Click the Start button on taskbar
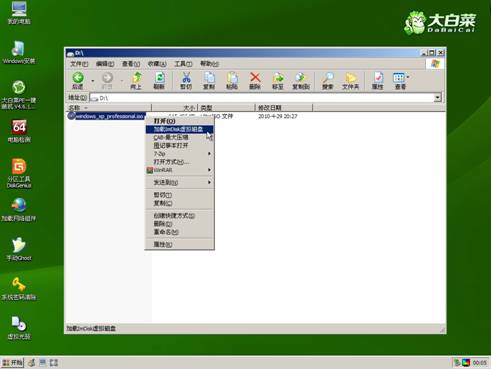 [x=13, y=363]
